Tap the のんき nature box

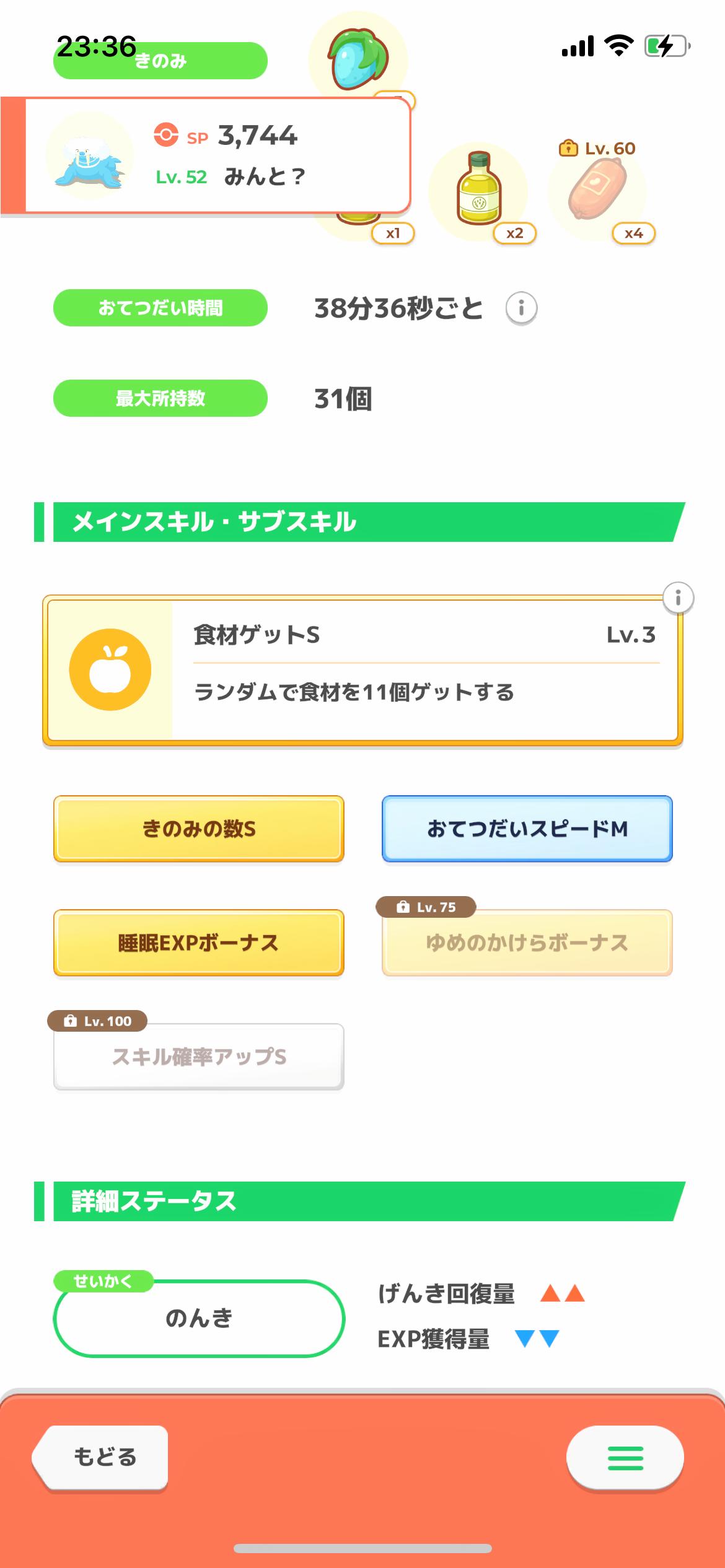point(199,1318)
